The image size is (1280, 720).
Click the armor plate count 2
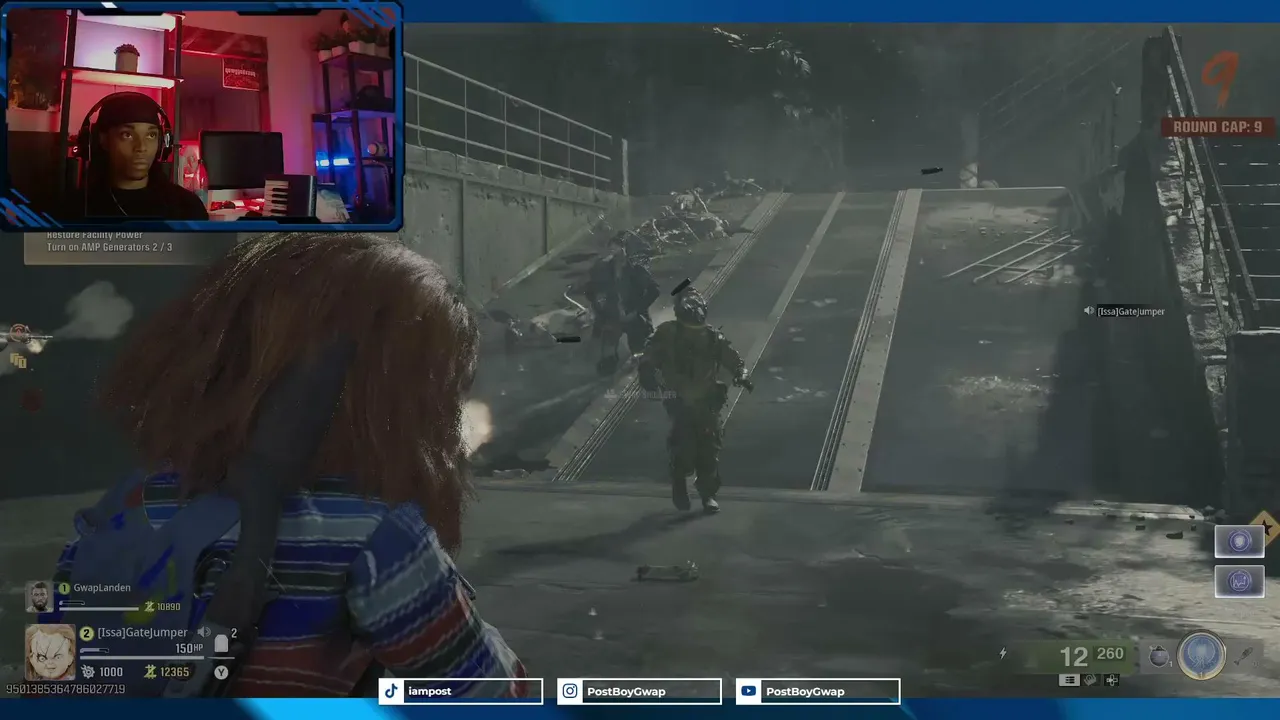pos(234,633)
